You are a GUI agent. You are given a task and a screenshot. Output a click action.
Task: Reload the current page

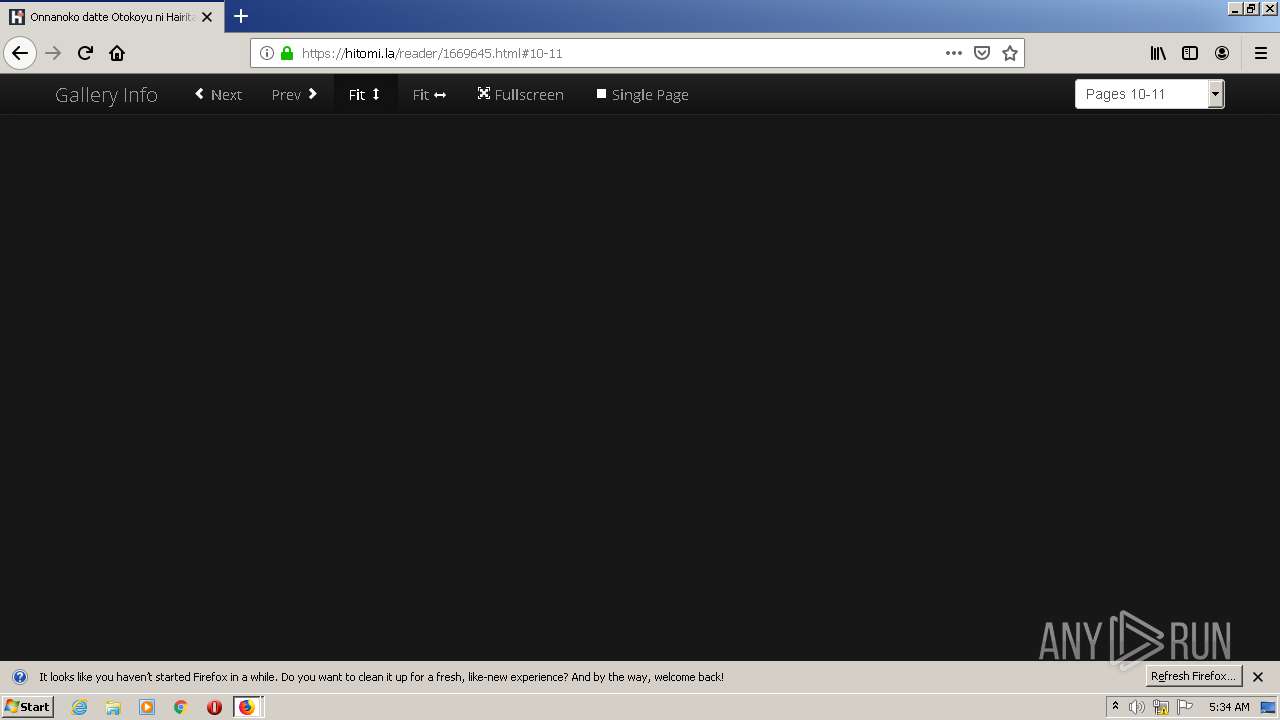(85, 53)
